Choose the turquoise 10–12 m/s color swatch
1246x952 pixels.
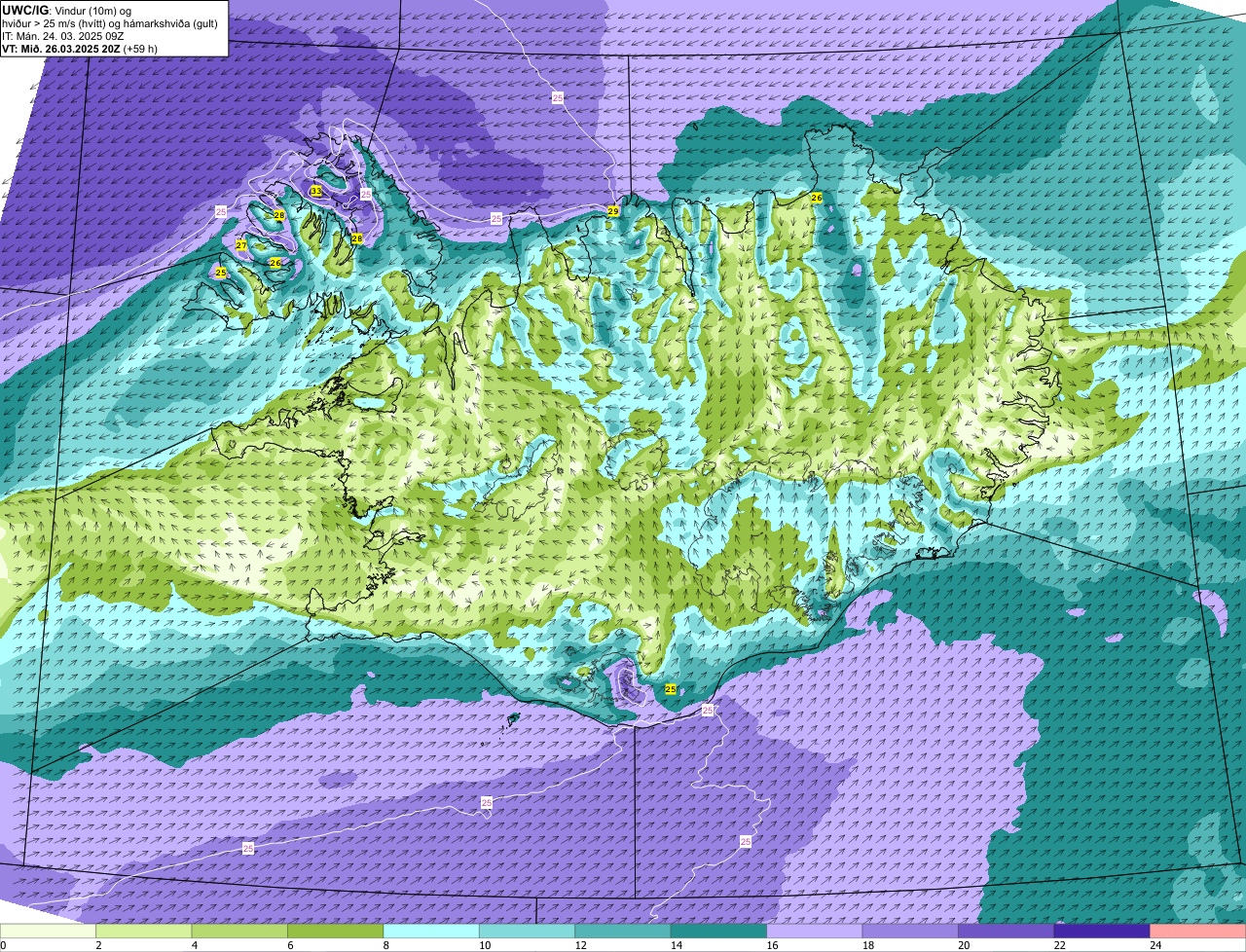[528, 931]
